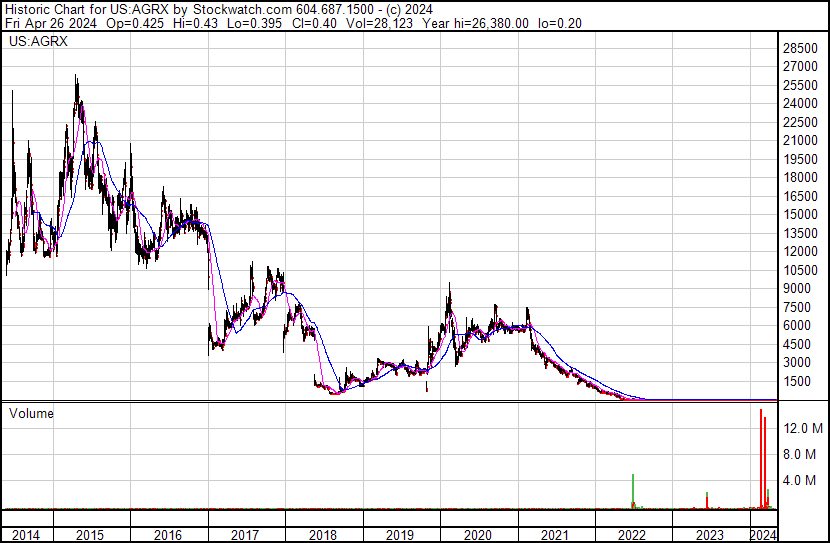830x543 pixels.
Task: Click the 'Cl=0.40' close value
Action: point(314,23)
